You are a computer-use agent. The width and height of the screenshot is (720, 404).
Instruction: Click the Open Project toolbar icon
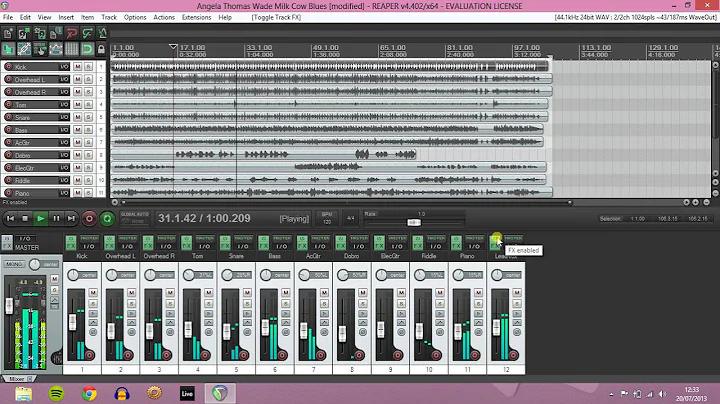click(x=24, y=33)
